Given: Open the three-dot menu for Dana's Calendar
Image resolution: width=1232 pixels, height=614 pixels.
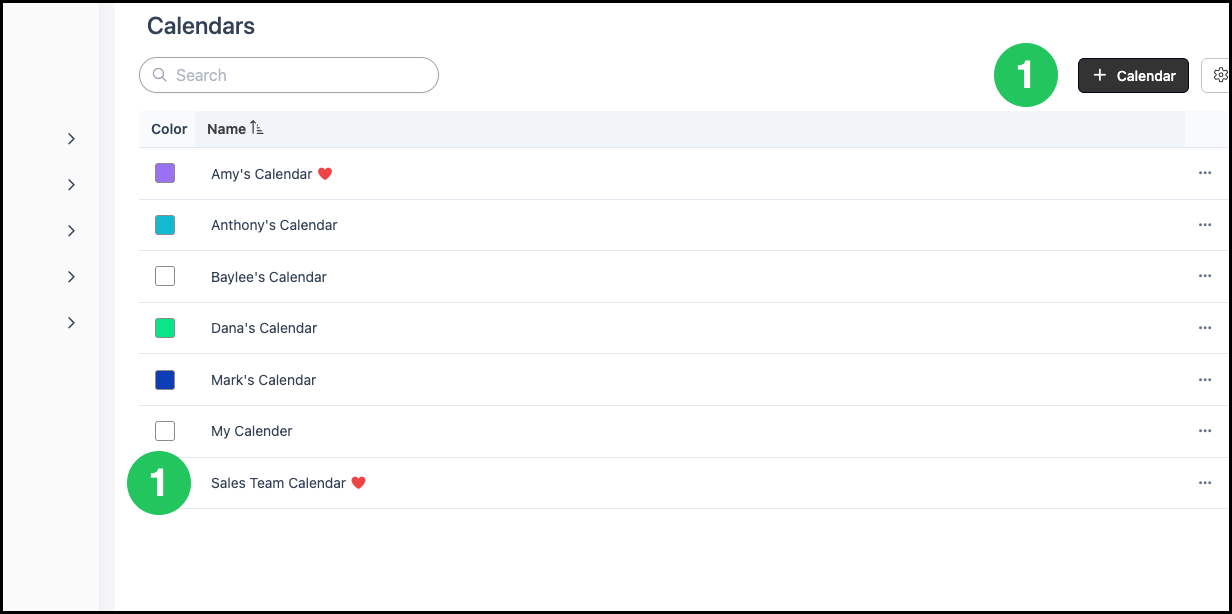Looking at the screenshot, I should pos(1204,328).
